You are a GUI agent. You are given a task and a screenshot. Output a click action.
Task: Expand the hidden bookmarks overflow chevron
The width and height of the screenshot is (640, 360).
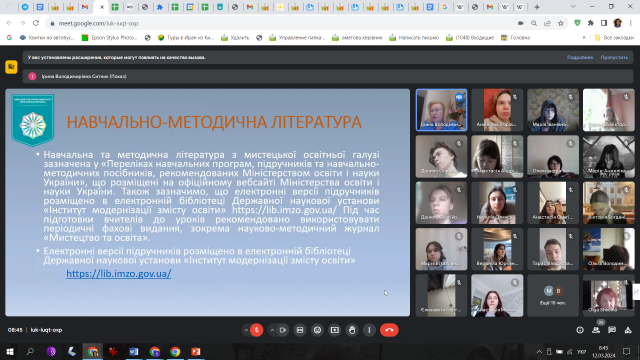[584, 38]
